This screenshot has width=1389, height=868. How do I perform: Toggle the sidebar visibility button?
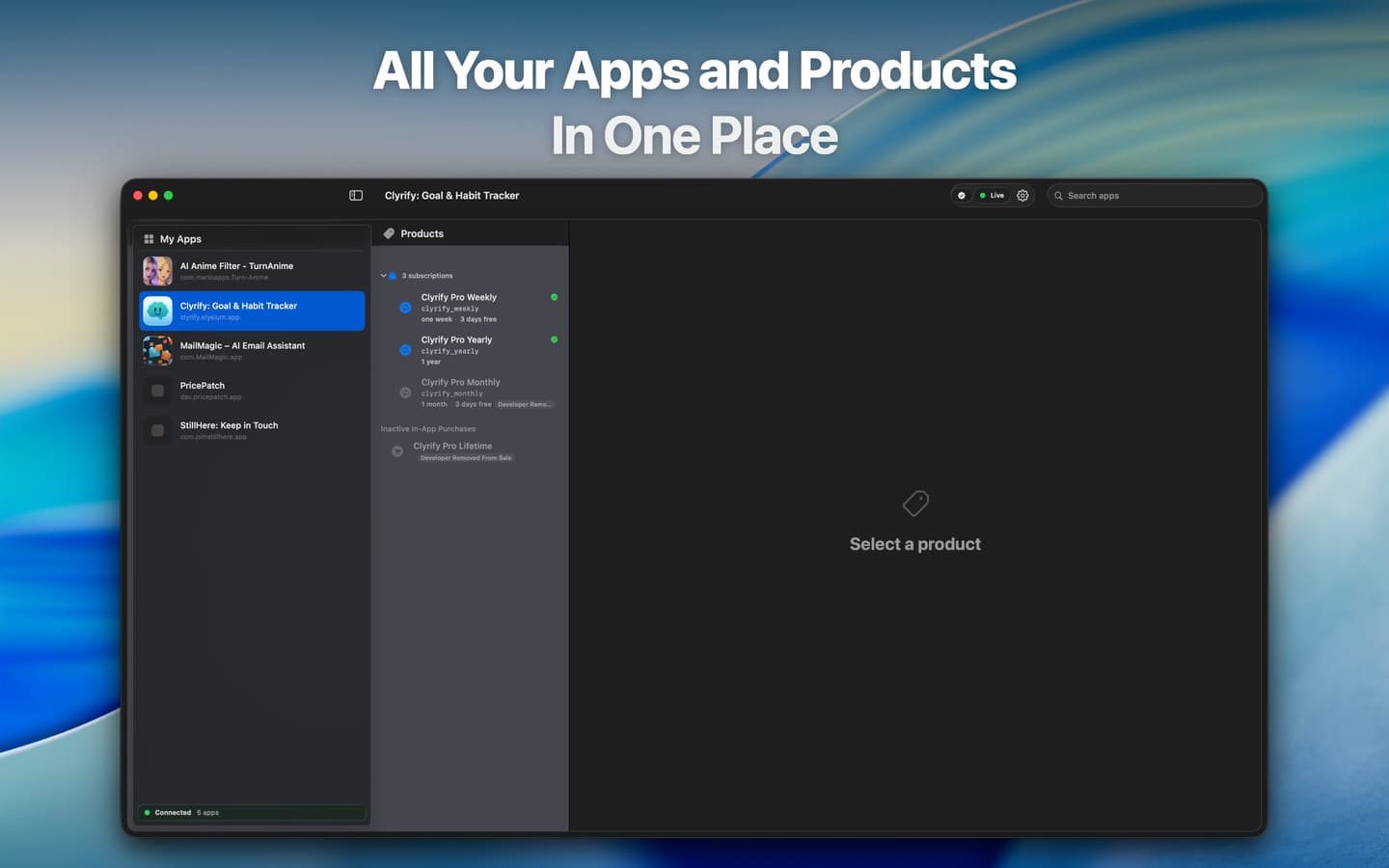[356, 195]
